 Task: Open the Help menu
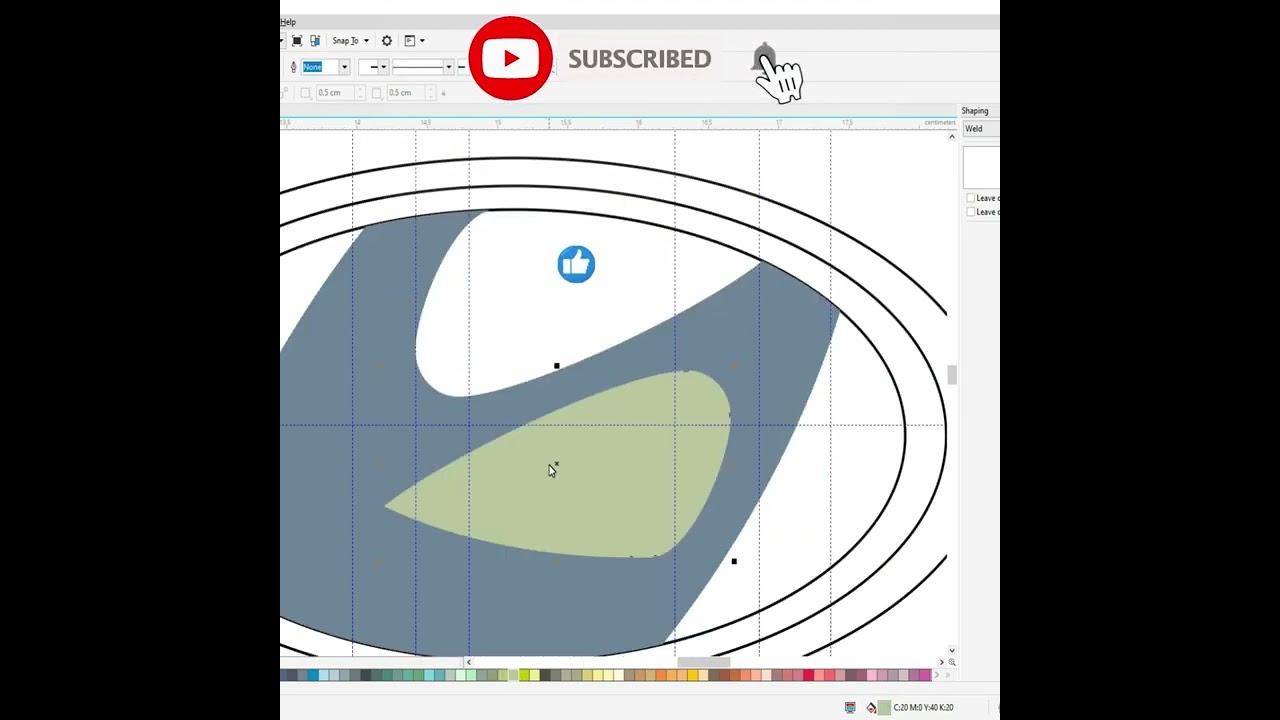(288, 22)
